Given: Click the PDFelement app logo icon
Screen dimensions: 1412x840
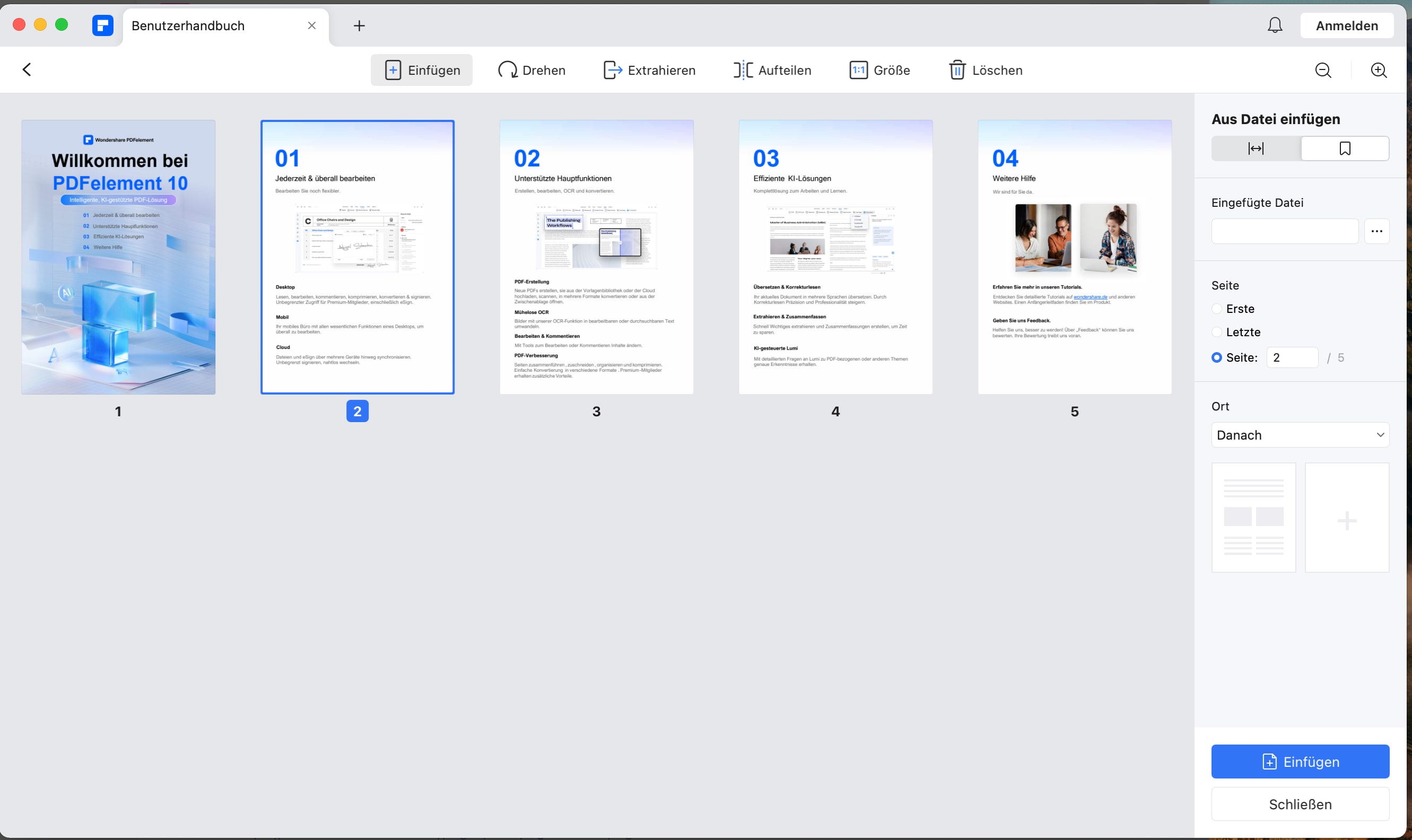Looking at the screenshot, I should pos(102,25).
